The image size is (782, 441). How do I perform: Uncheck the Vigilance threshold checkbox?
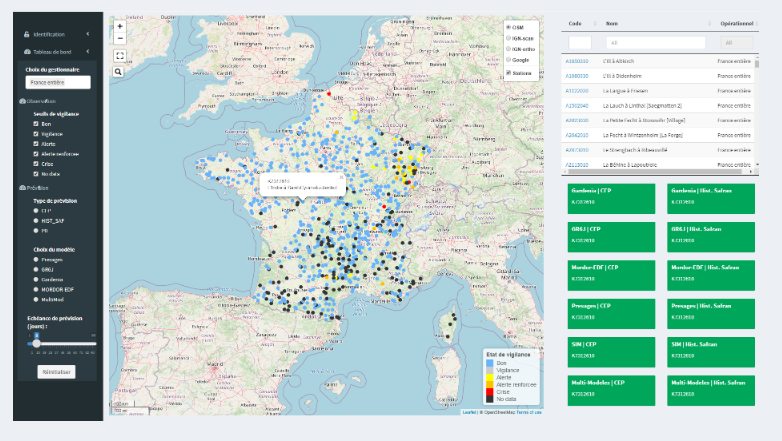pyautogui.click(x=36, y=134)
